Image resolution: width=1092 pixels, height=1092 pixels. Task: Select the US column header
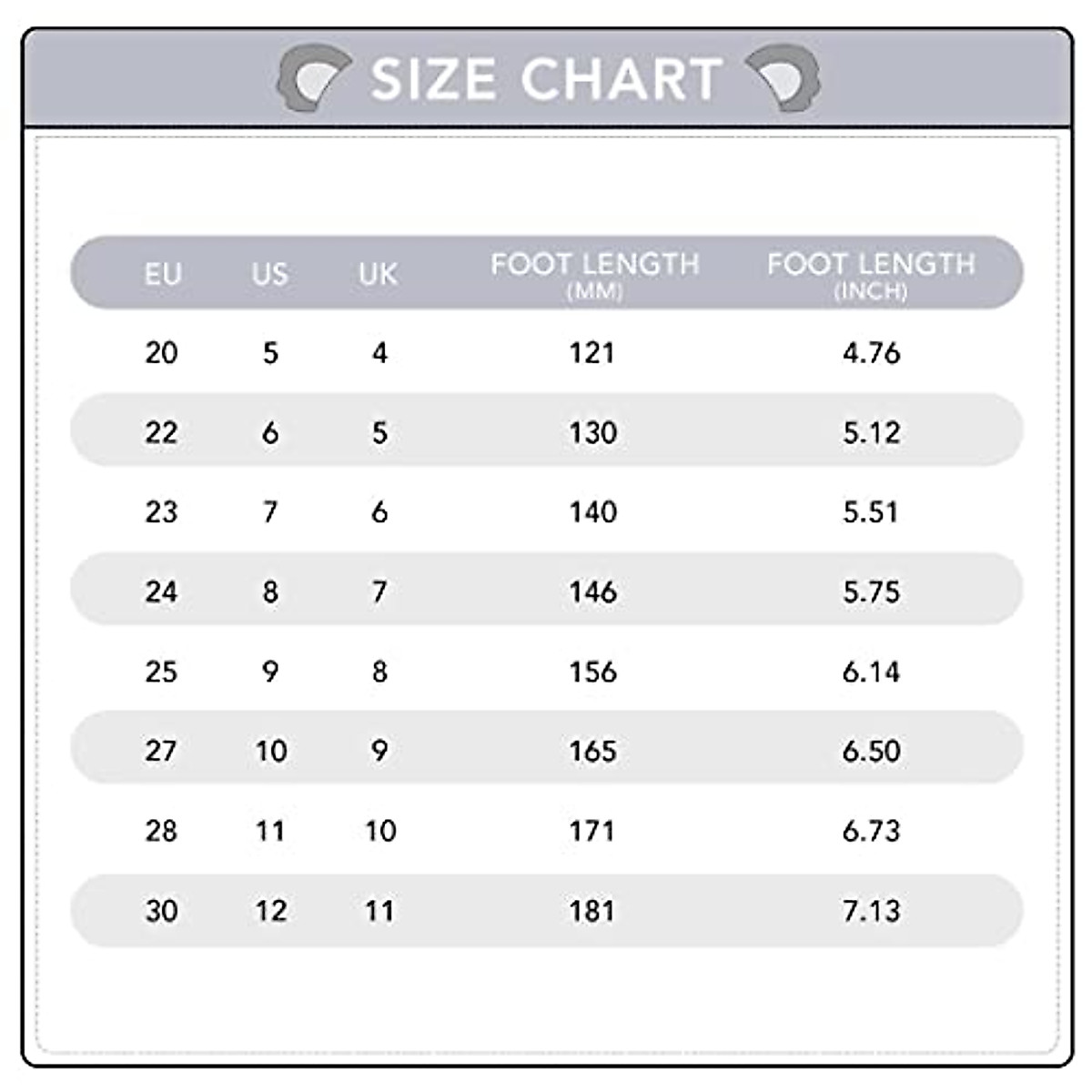point(269,273)
